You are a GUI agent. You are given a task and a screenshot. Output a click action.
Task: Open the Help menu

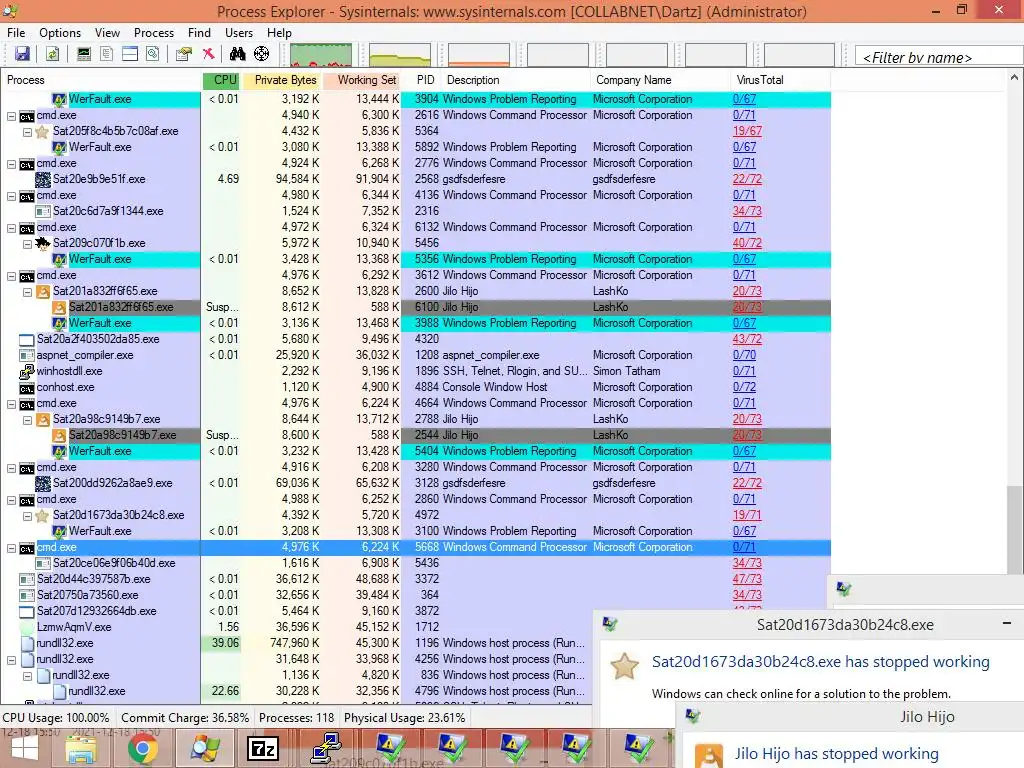pos(279,33)
